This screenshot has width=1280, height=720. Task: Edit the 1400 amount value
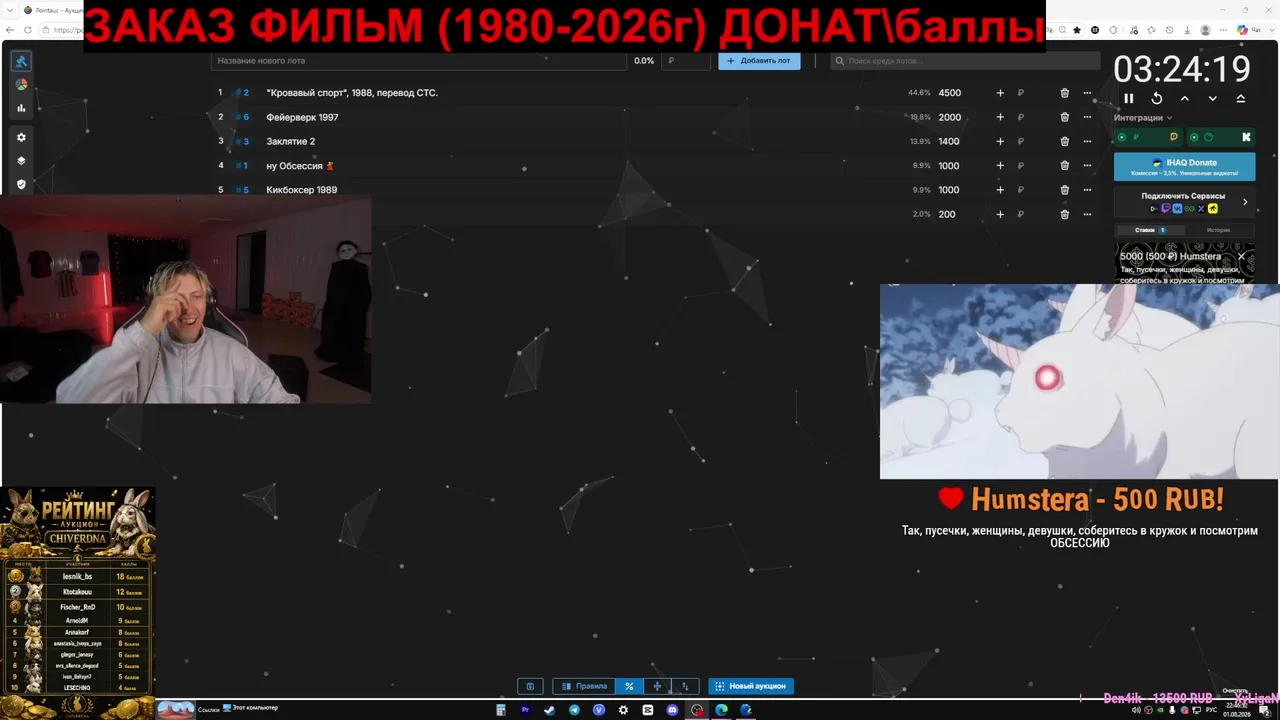(x=949, y=141)
